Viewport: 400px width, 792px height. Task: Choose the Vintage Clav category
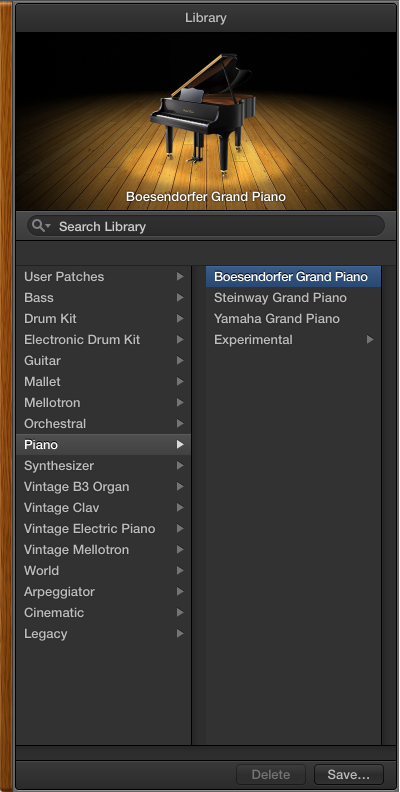103,508
